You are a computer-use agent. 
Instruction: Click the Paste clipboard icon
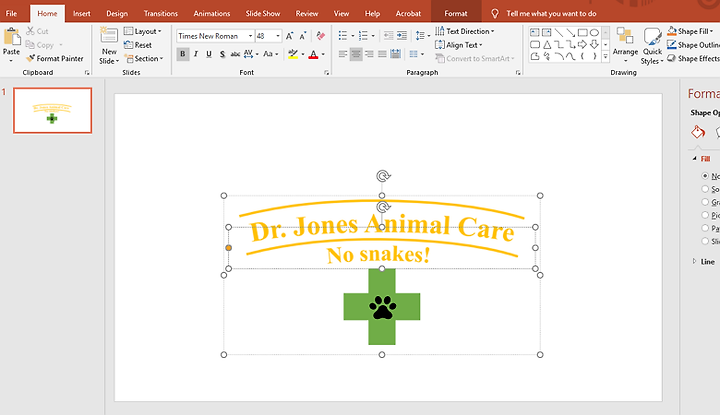click(x=11, y=36)
